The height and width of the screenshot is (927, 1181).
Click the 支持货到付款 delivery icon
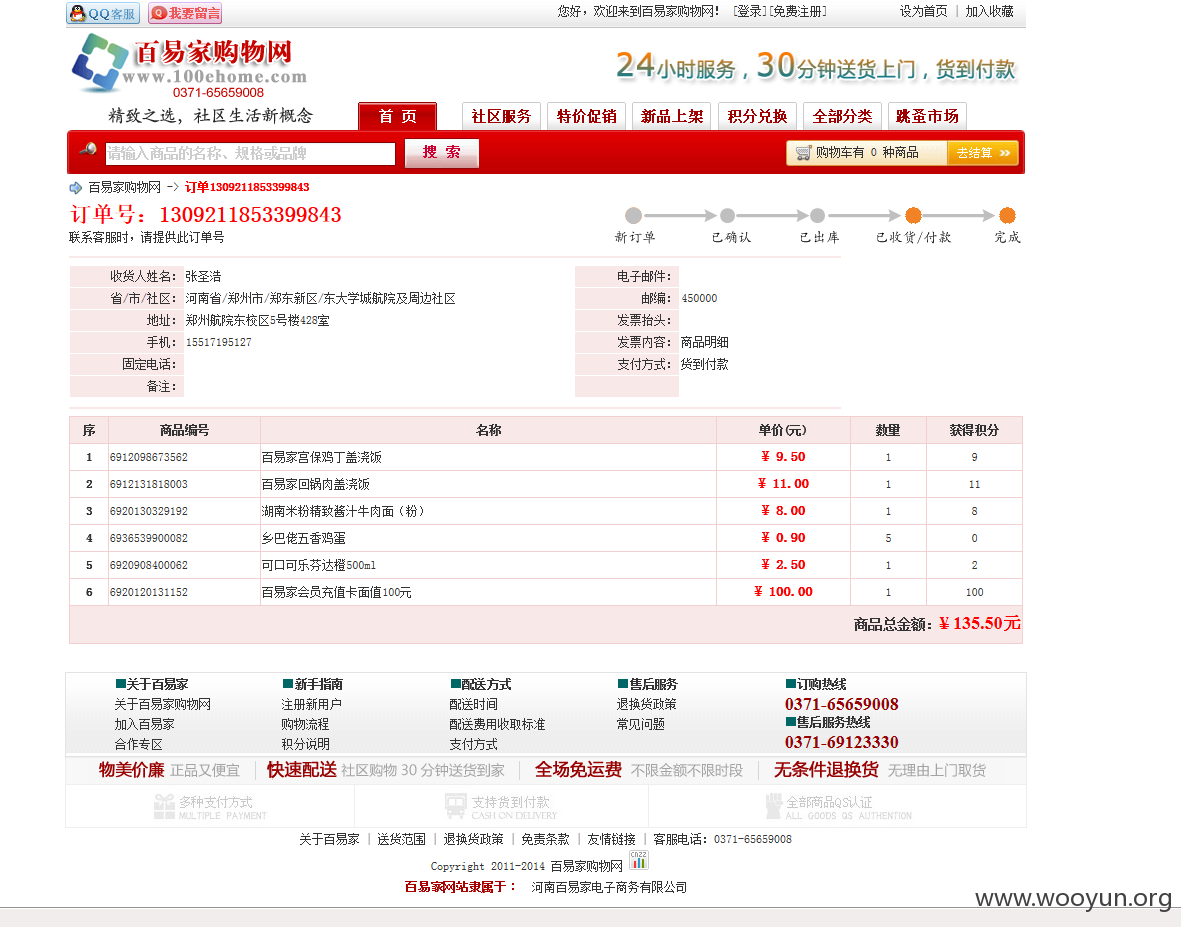click(x=456, y=807)
